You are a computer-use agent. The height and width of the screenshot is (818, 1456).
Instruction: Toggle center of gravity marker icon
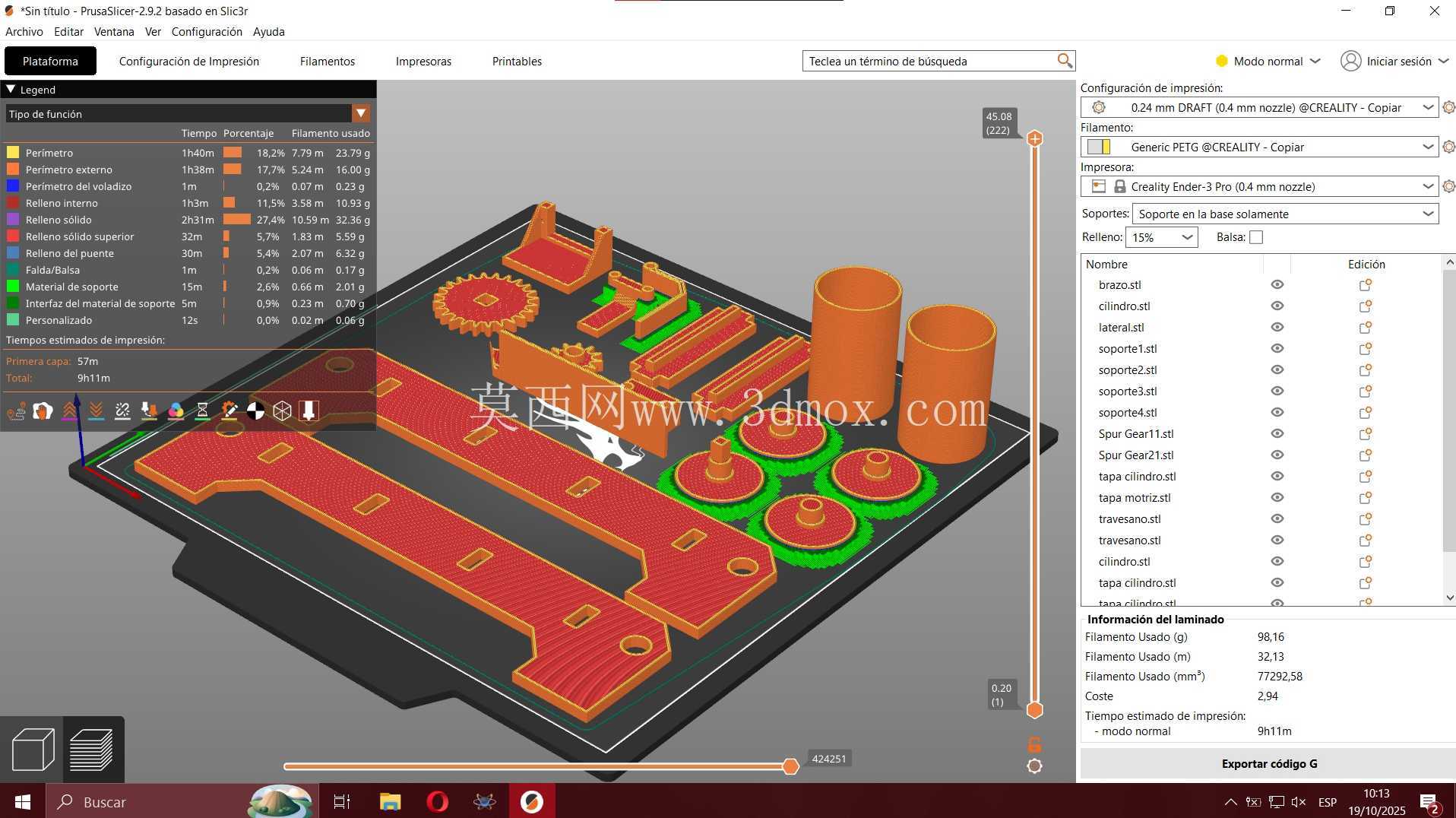(x=255, y=411)
